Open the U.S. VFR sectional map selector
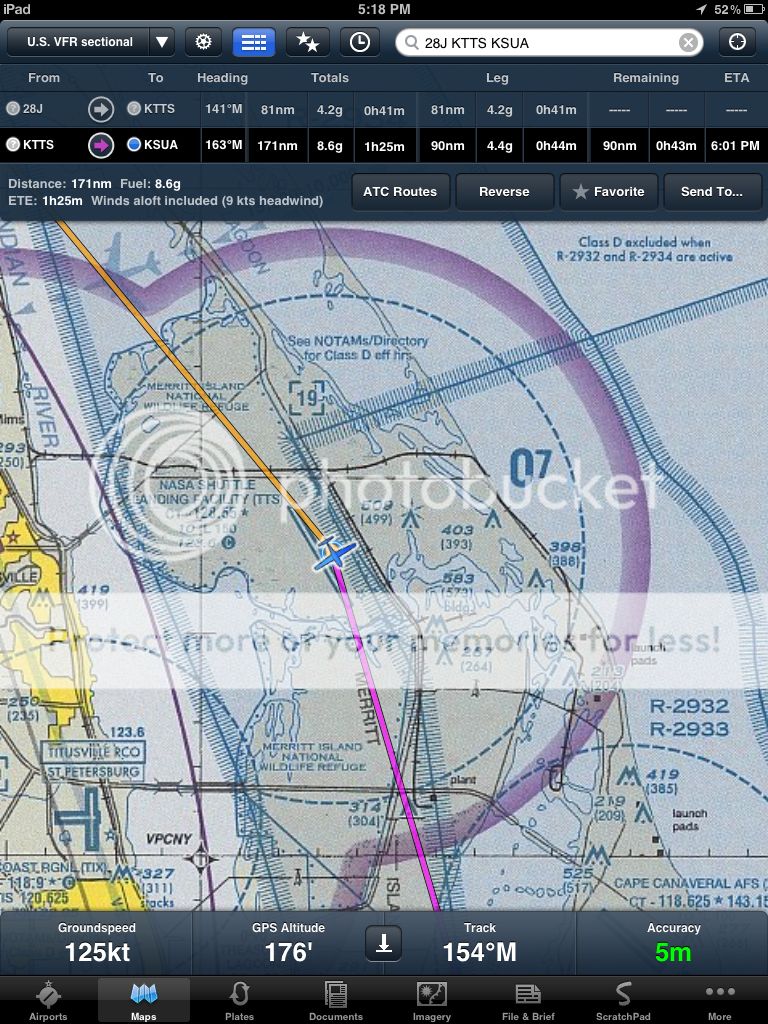Image resolution: width=768 pixels, height=1024 pixels. (x=91, y=42)
